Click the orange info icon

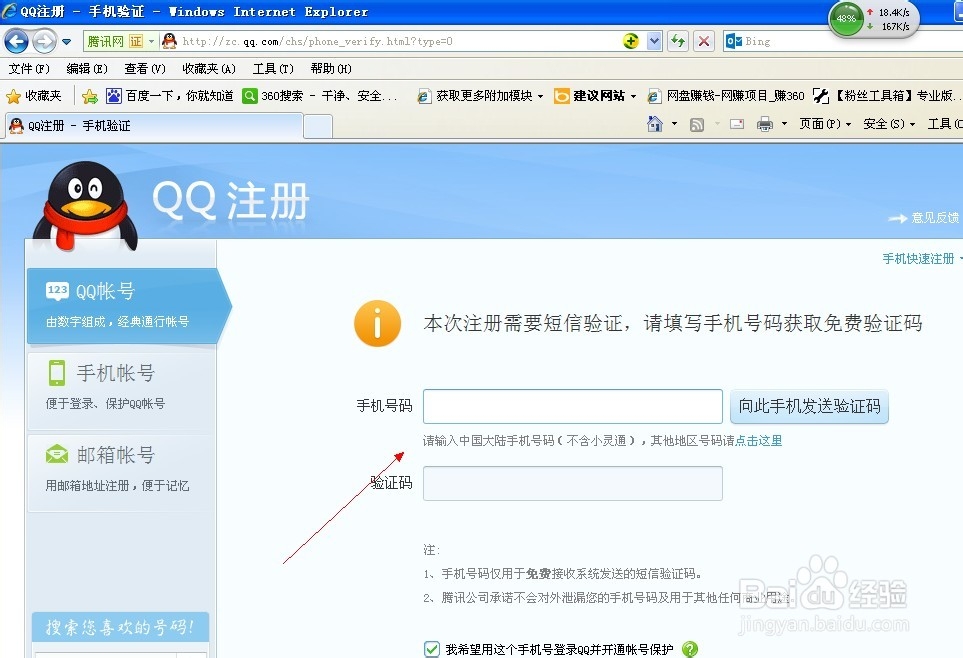[377, 323]
